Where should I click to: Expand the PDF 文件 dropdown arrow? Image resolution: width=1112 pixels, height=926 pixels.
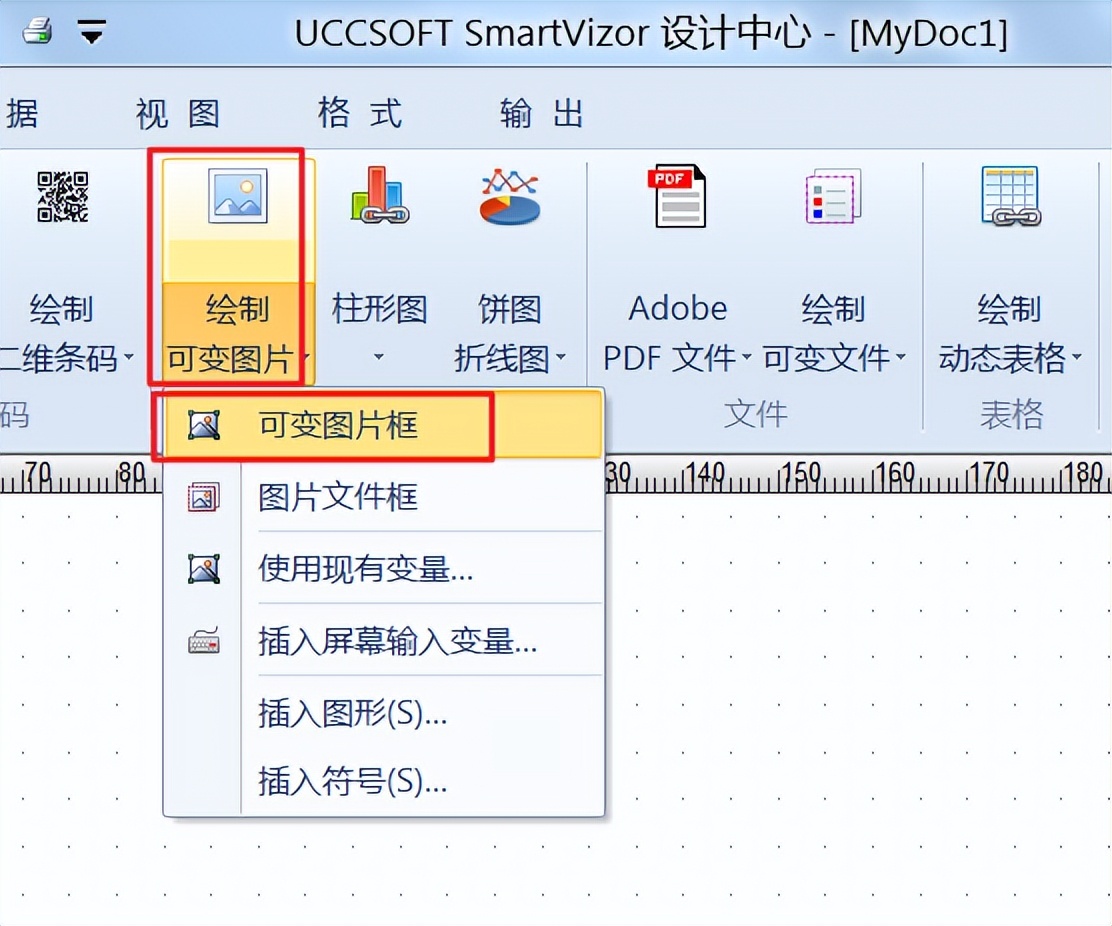click(x=747, y=356)
